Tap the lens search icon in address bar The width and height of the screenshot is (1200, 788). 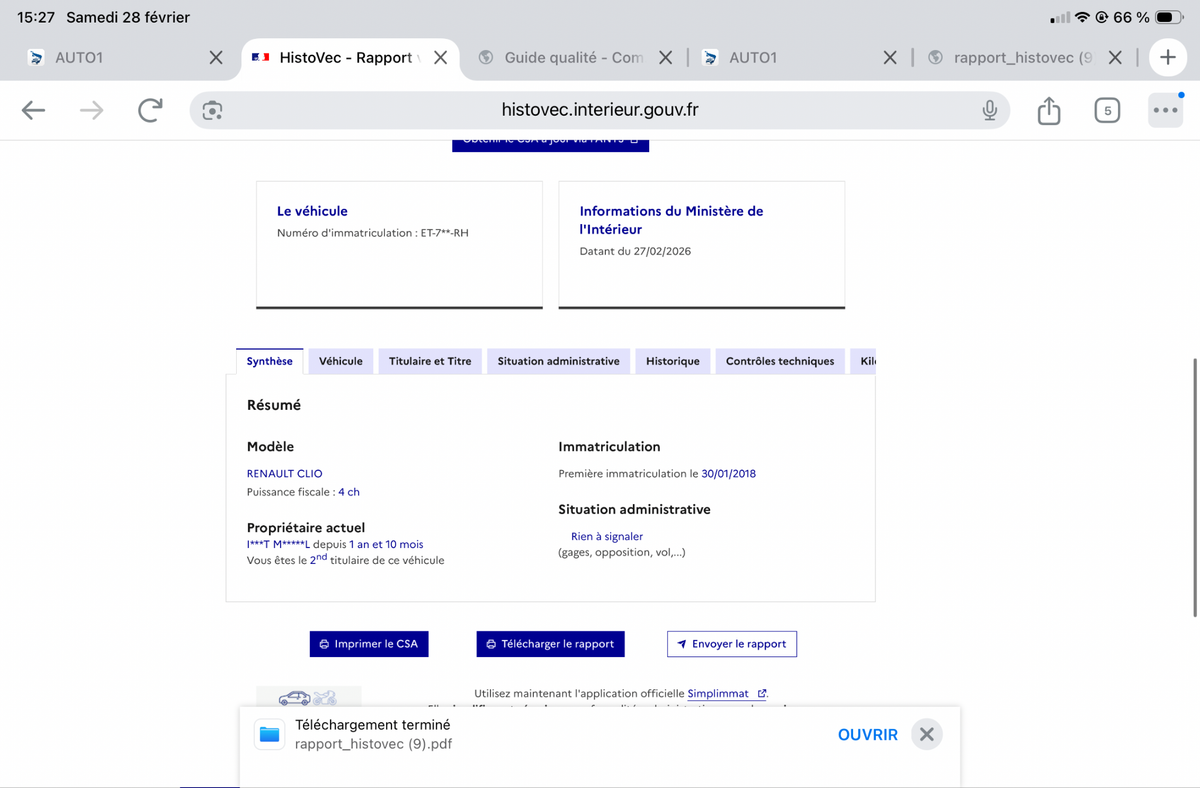tap(212, 111)
